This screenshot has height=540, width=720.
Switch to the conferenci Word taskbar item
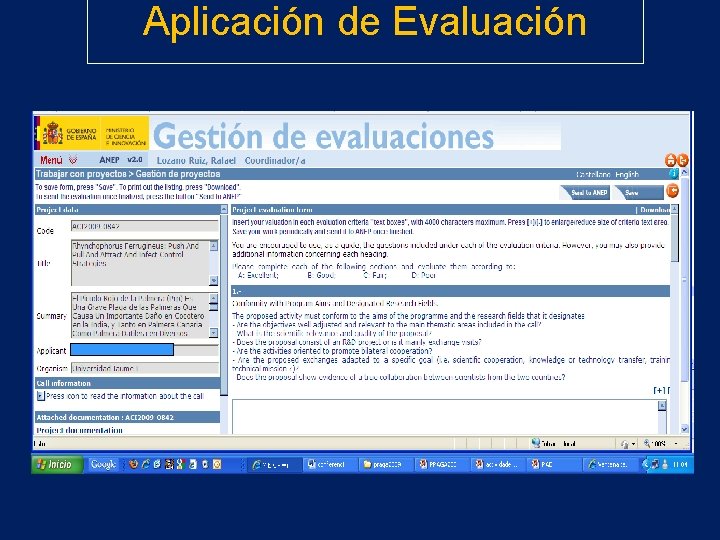pyautogui.click(x=329, y=465)
